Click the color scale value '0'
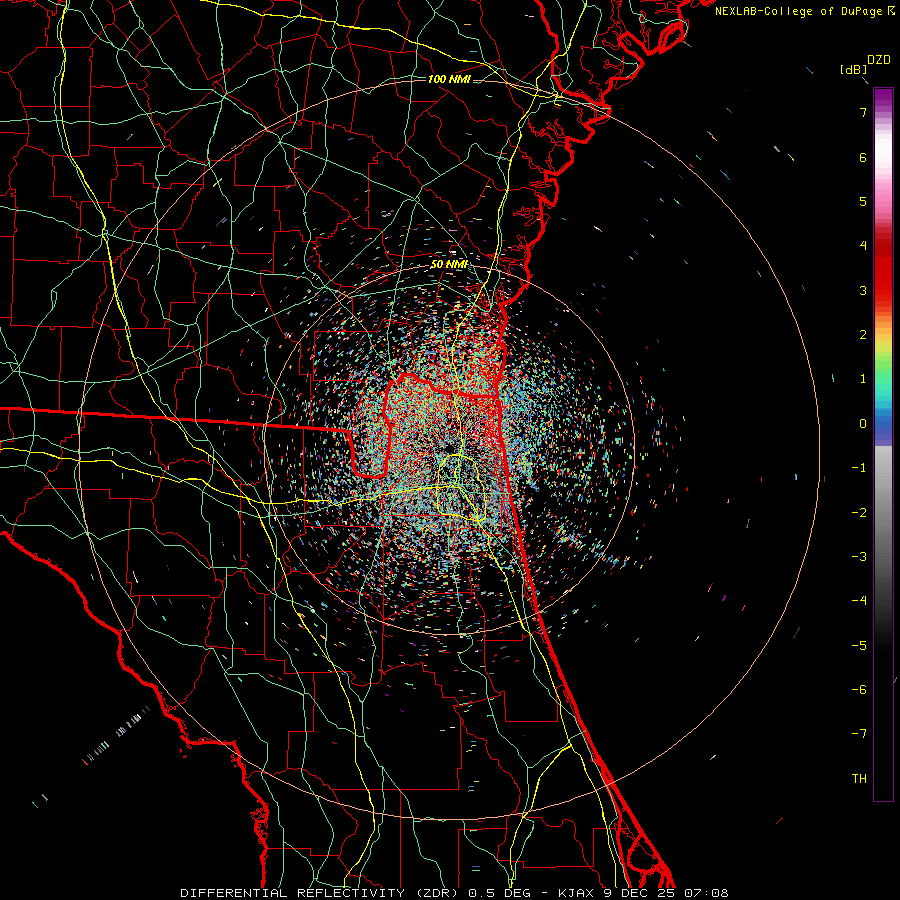The image size is (900, 900). pos(863,424)
